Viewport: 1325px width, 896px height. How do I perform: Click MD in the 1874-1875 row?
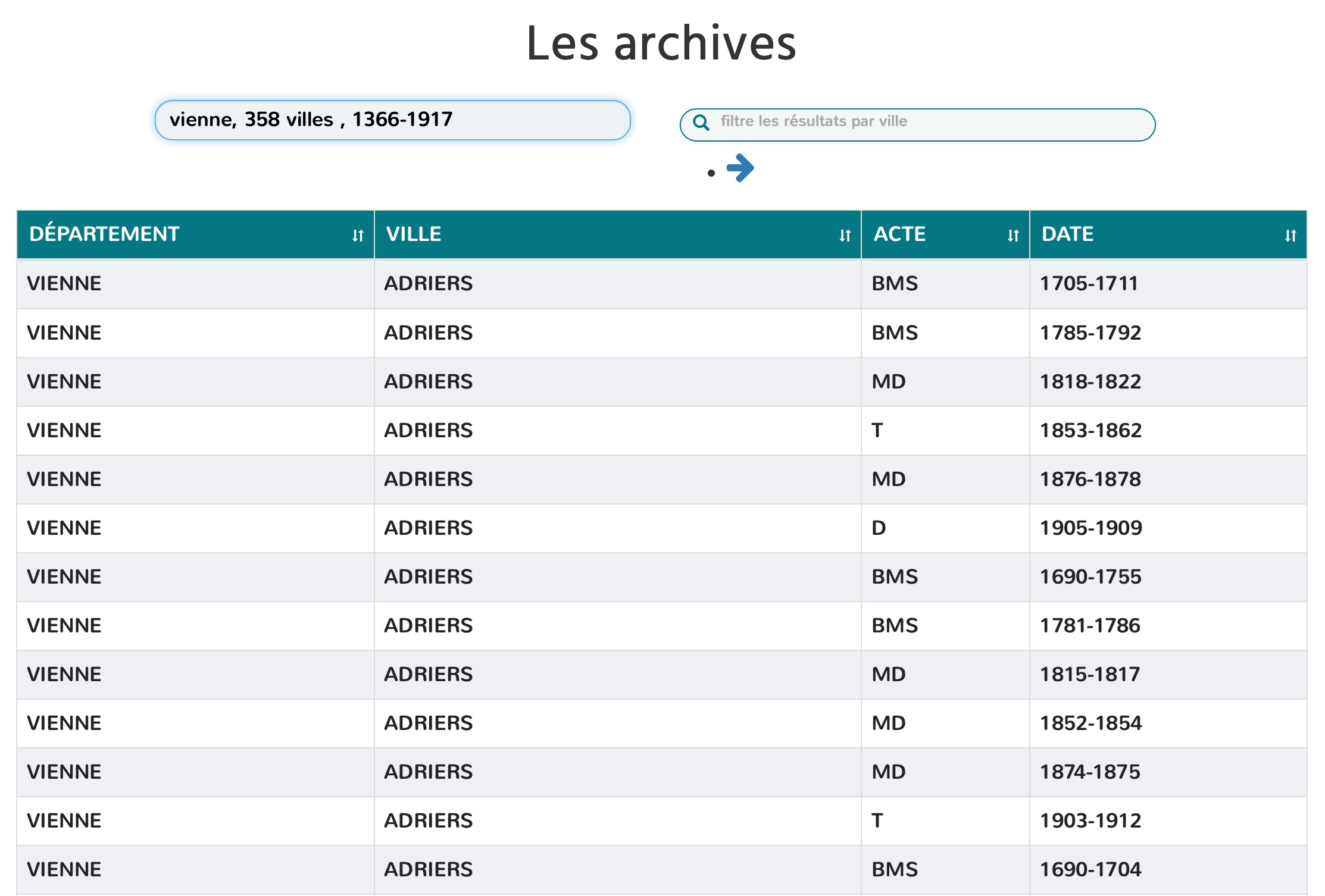pos(889,772)
